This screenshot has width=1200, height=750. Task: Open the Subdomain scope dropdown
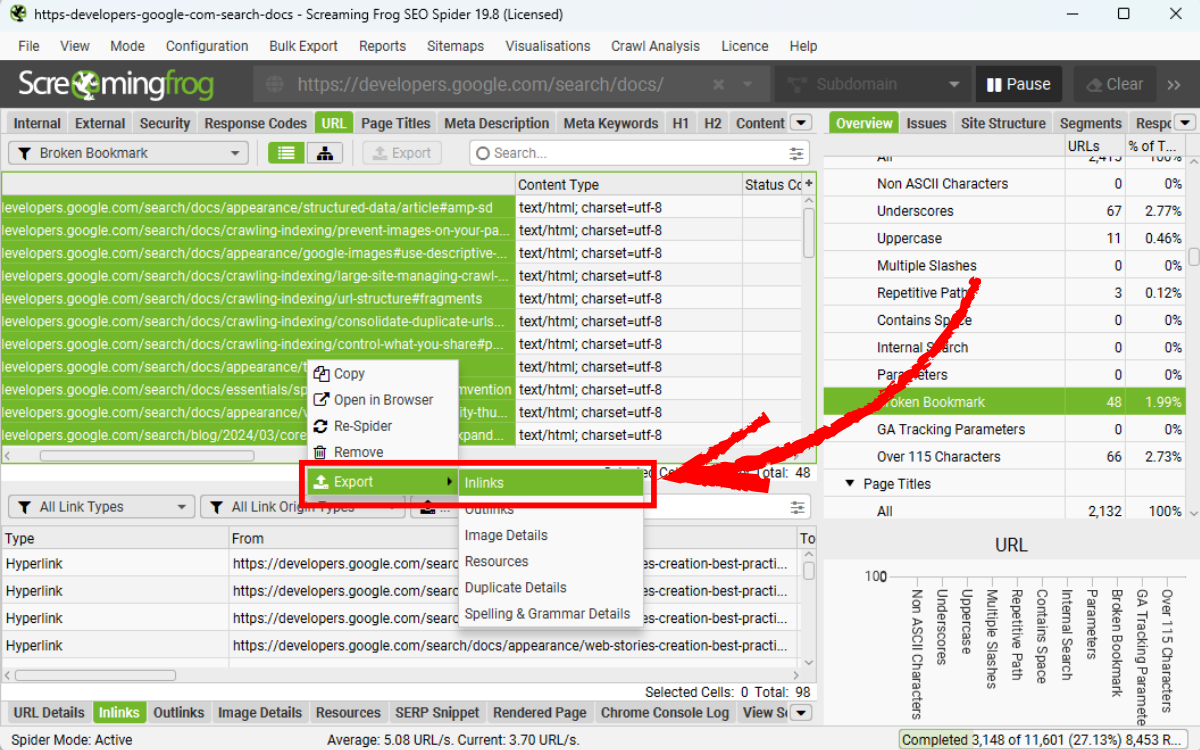(x=871, y=84)
